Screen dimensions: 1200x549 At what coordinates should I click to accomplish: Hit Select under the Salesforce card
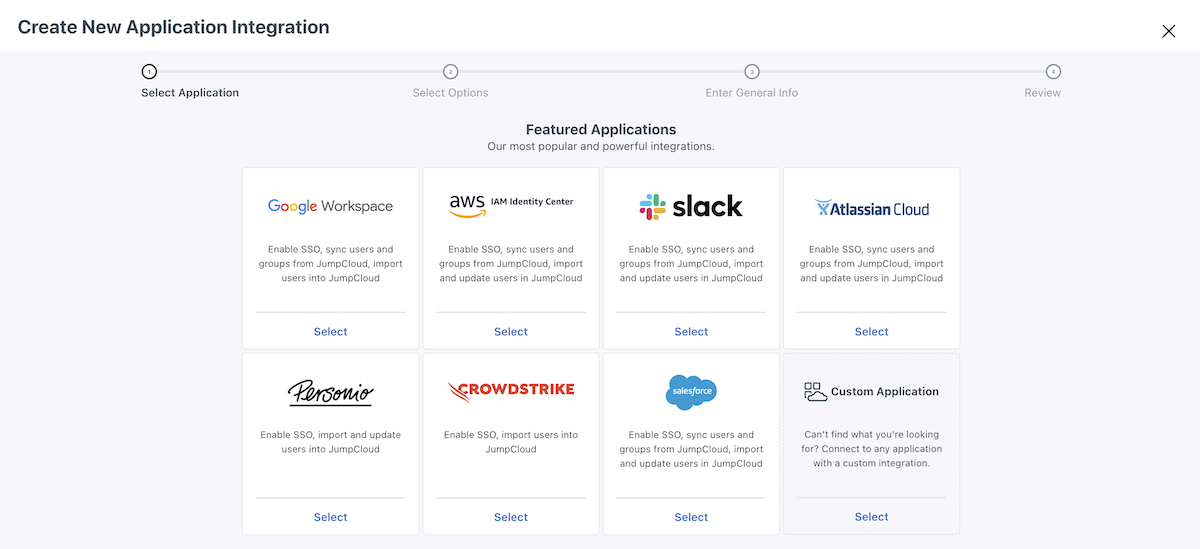click(691, 517)
